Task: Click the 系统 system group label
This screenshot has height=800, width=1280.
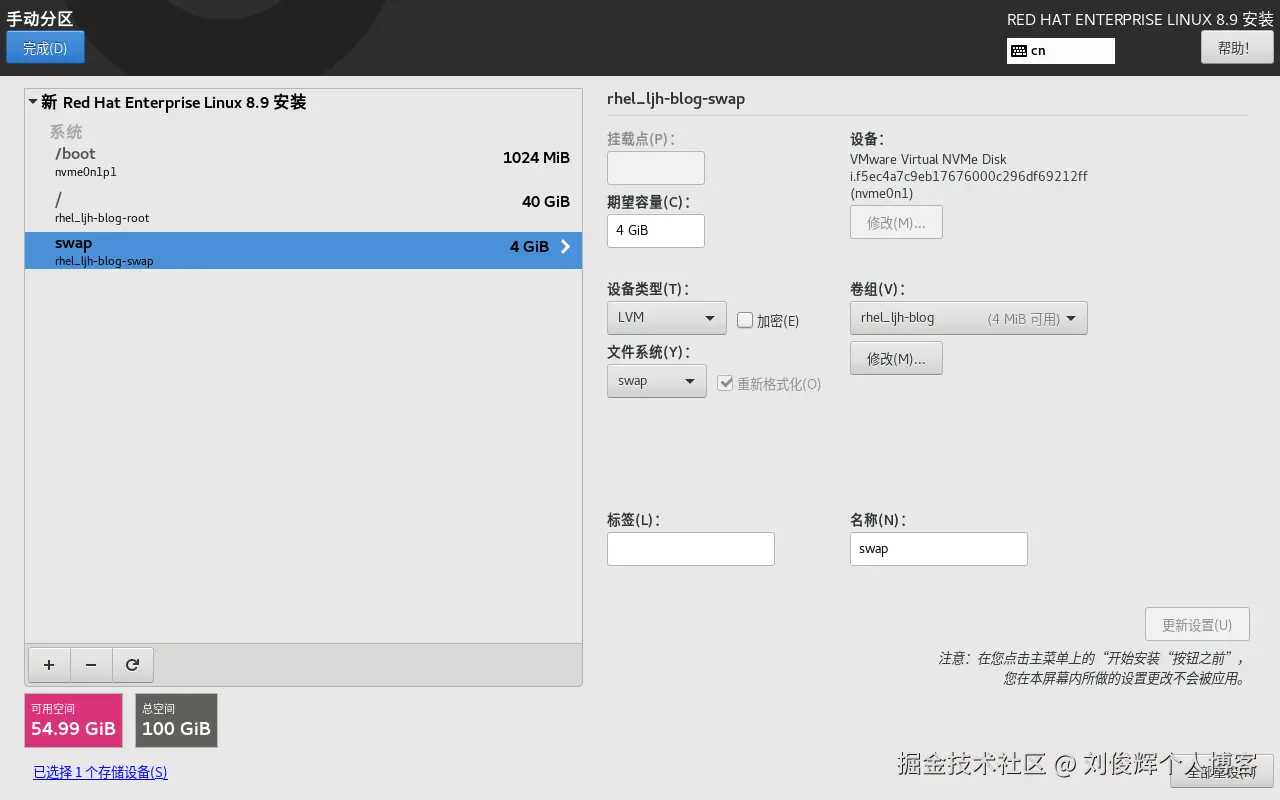Action: tap(66, 132)
